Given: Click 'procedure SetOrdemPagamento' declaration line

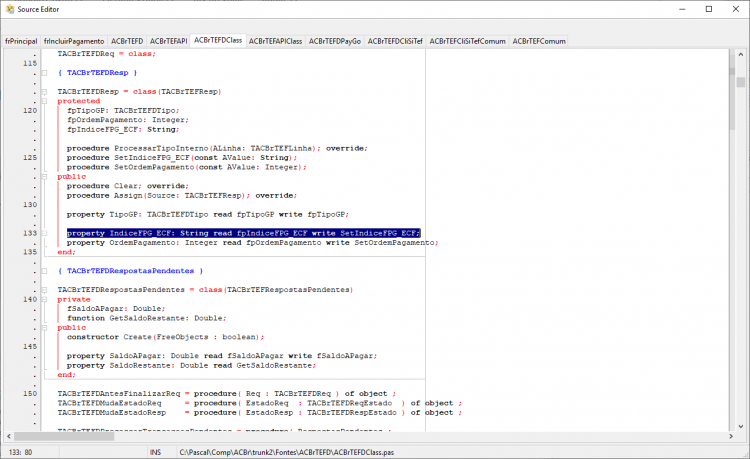Looking at the screenshot, I should pyautogui.click(x=187, y=167).
